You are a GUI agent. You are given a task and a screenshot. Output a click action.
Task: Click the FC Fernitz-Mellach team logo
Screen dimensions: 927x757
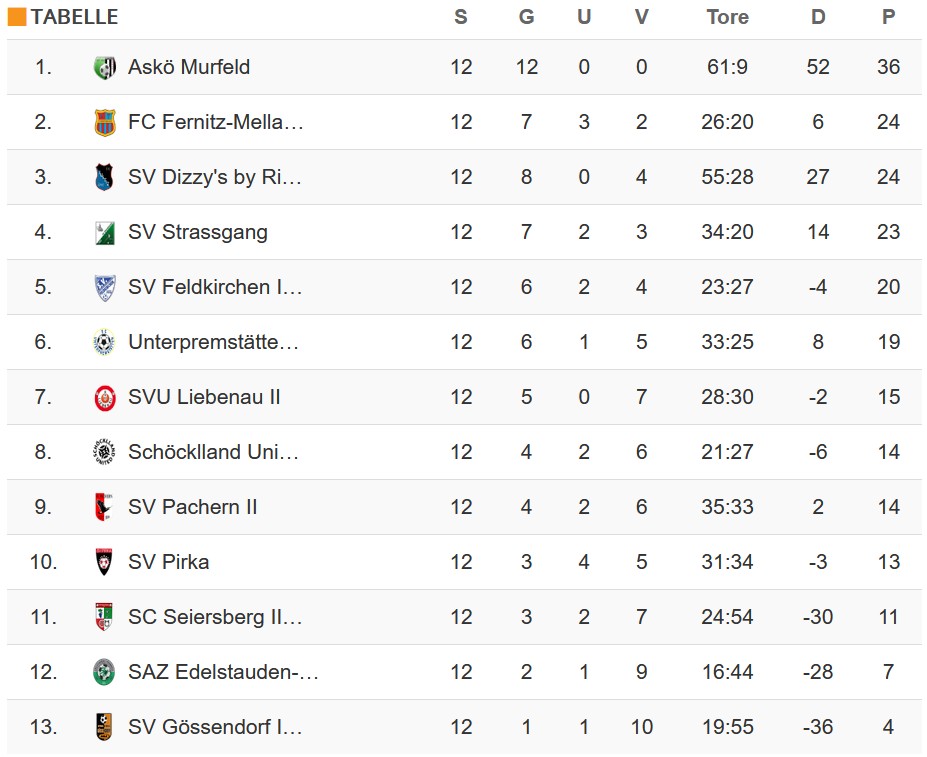pyautogui.click(x=104, y=123)
